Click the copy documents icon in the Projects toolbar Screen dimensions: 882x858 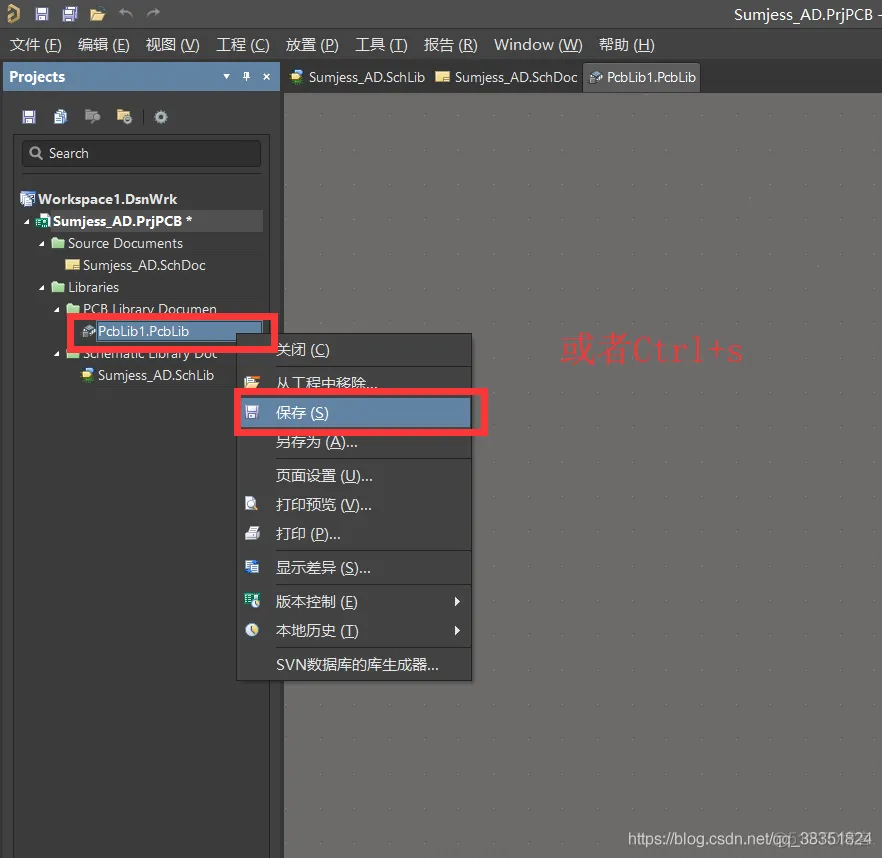[60, 117]
